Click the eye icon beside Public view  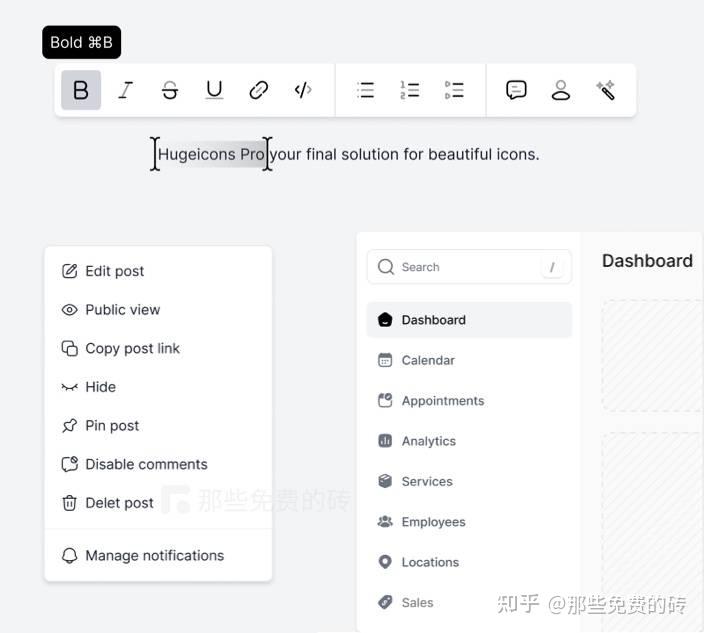point(70,310)
